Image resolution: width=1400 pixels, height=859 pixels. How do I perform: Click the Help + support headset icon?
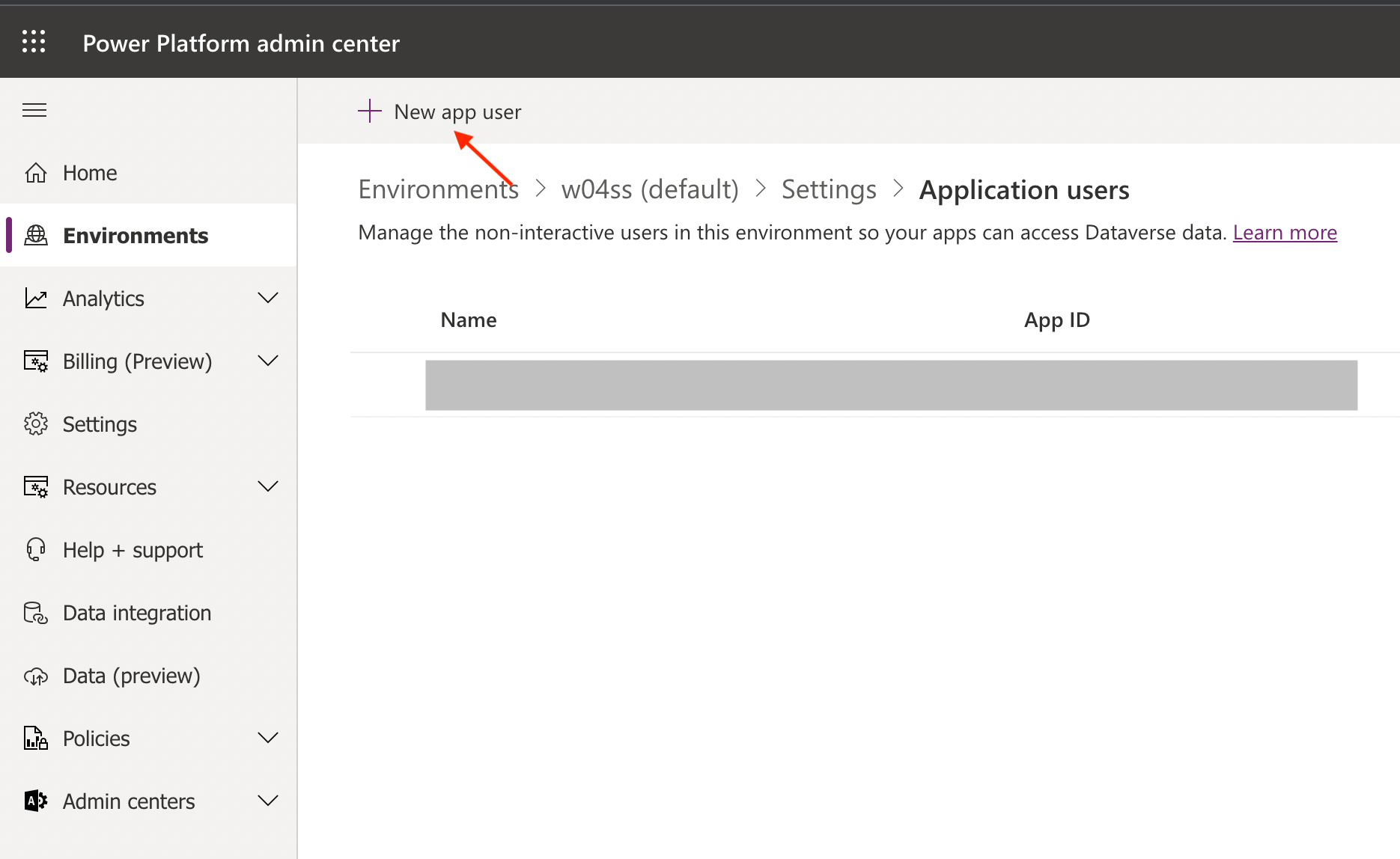pyautogui.click(x=36, y=550)
